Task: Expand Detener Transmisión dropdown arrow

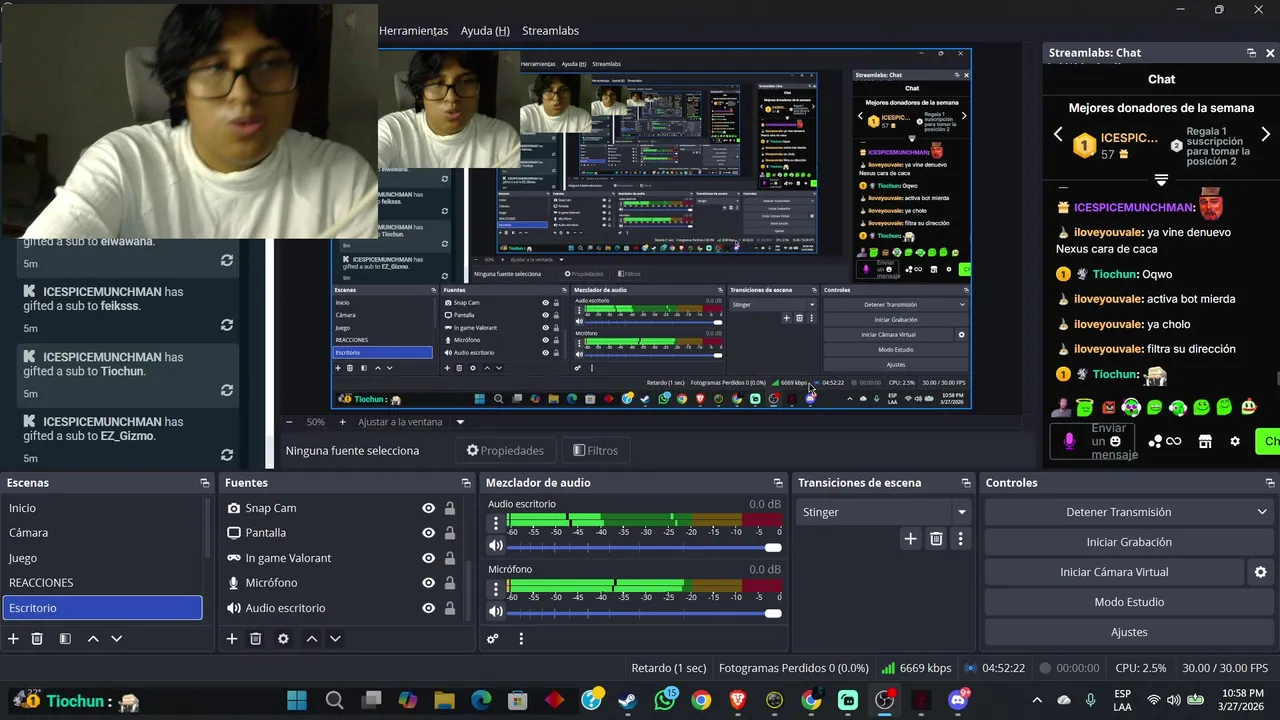Action: [x=1262, y=512]
